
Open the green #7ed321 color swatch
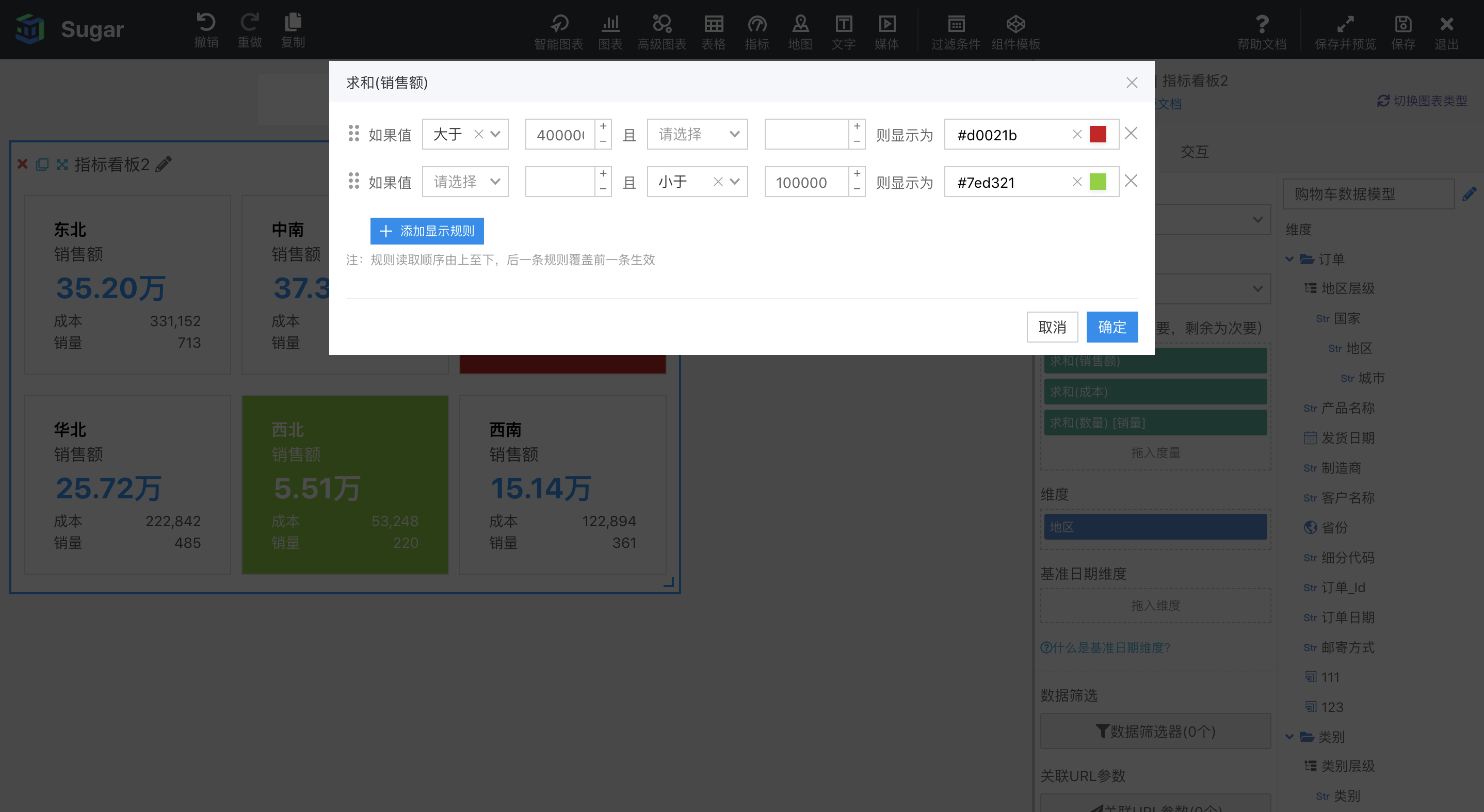pyautogui.click(x=1098, y=182)
